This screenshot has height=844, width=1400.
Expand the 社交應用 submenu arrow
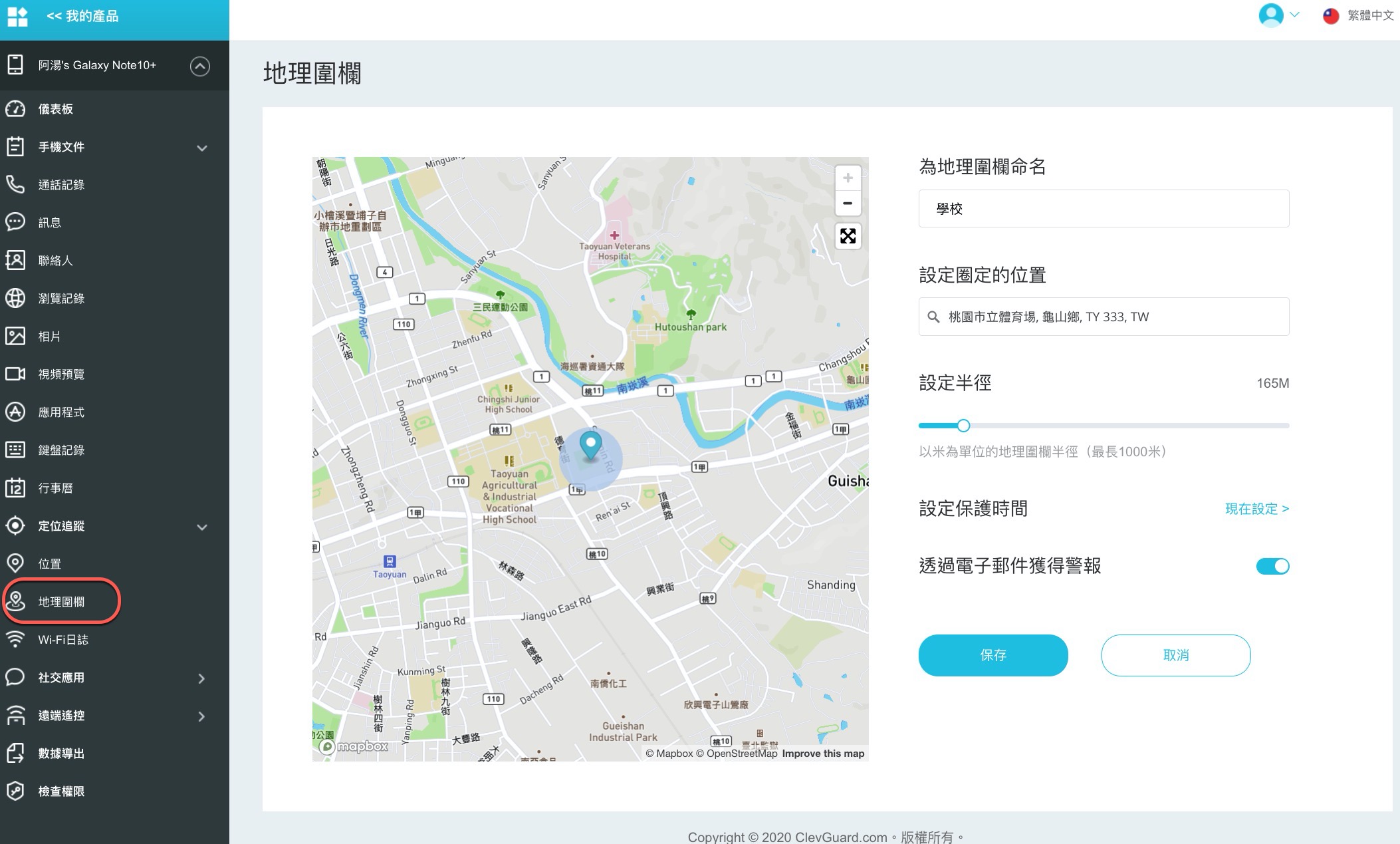tap(201, 678)
